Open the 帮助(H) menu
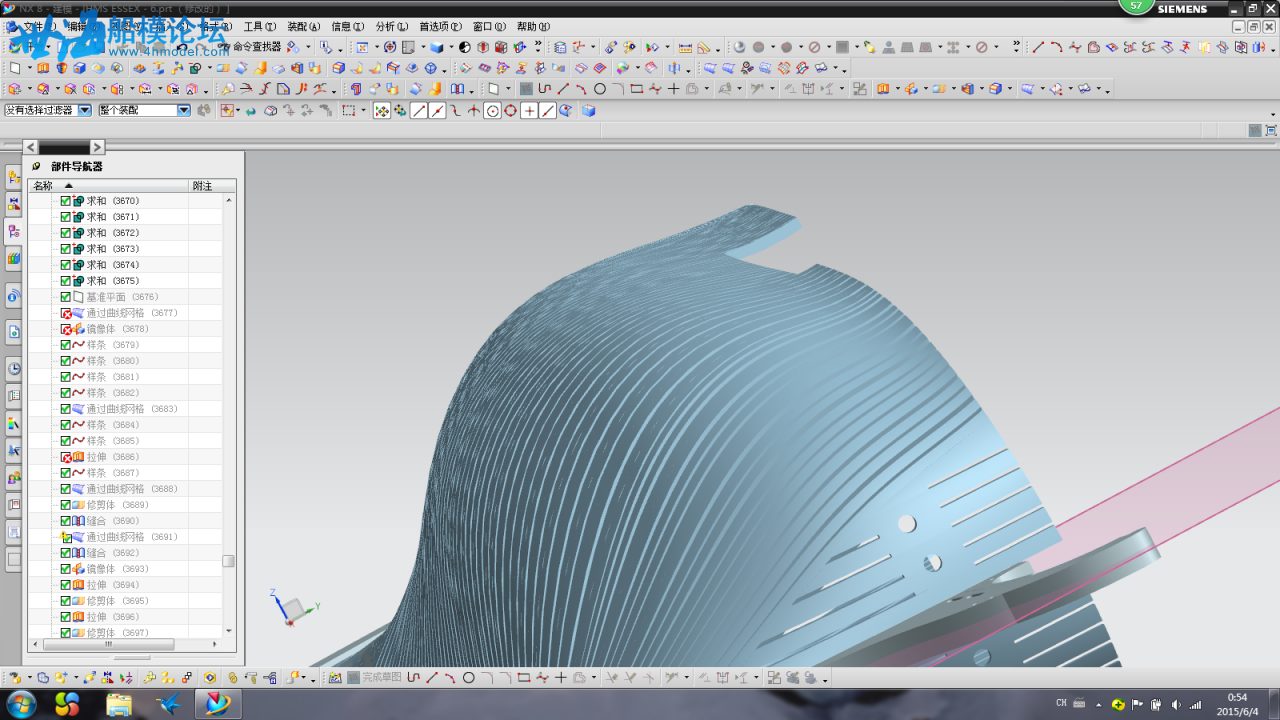1280x720 pixels. point(533,27)
